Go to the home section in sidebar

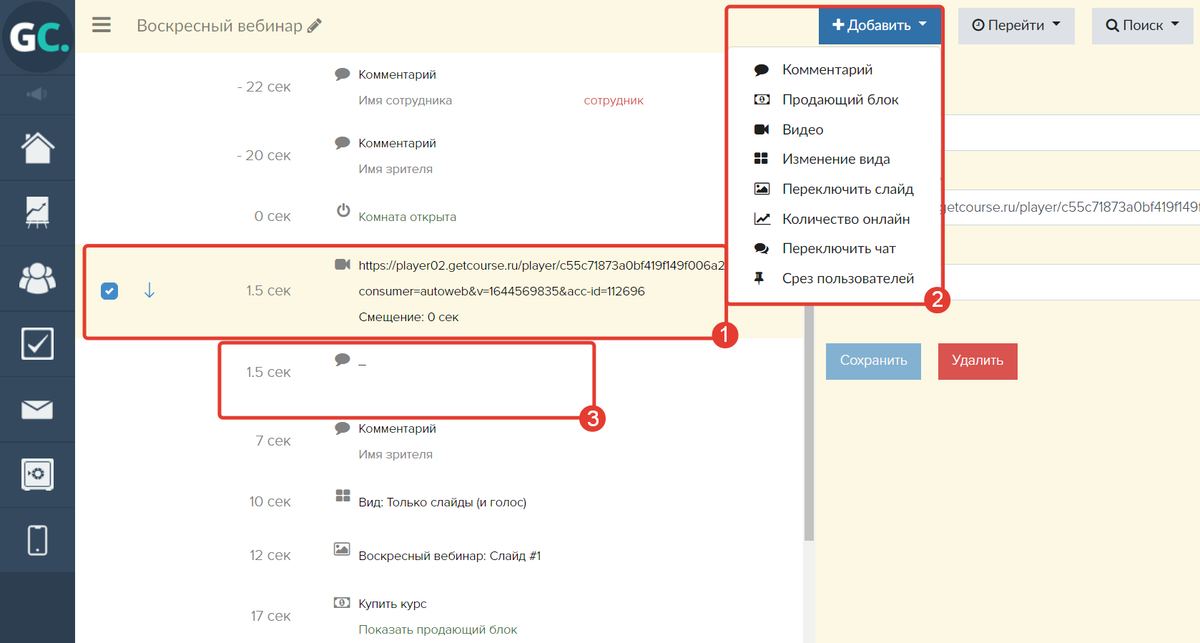coord(38,148)
